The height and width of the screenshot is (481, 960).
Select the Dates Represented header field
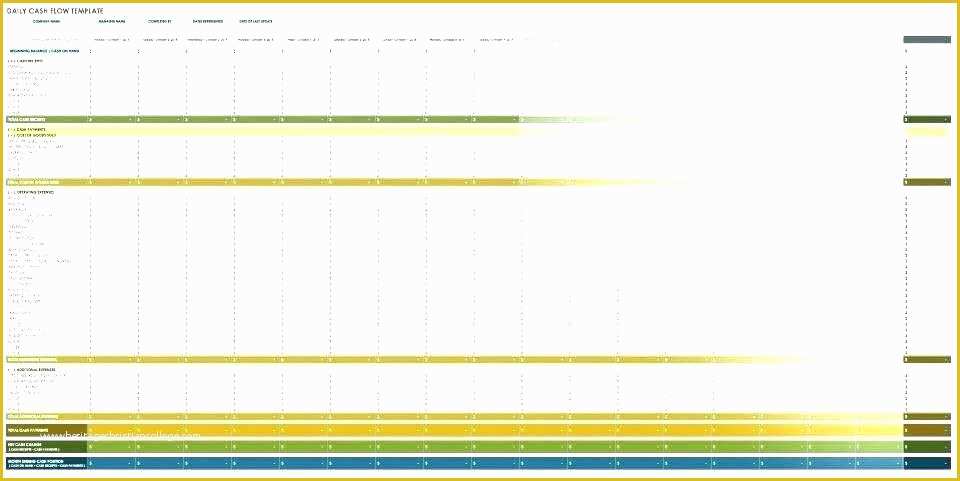[x=208, y=21]
